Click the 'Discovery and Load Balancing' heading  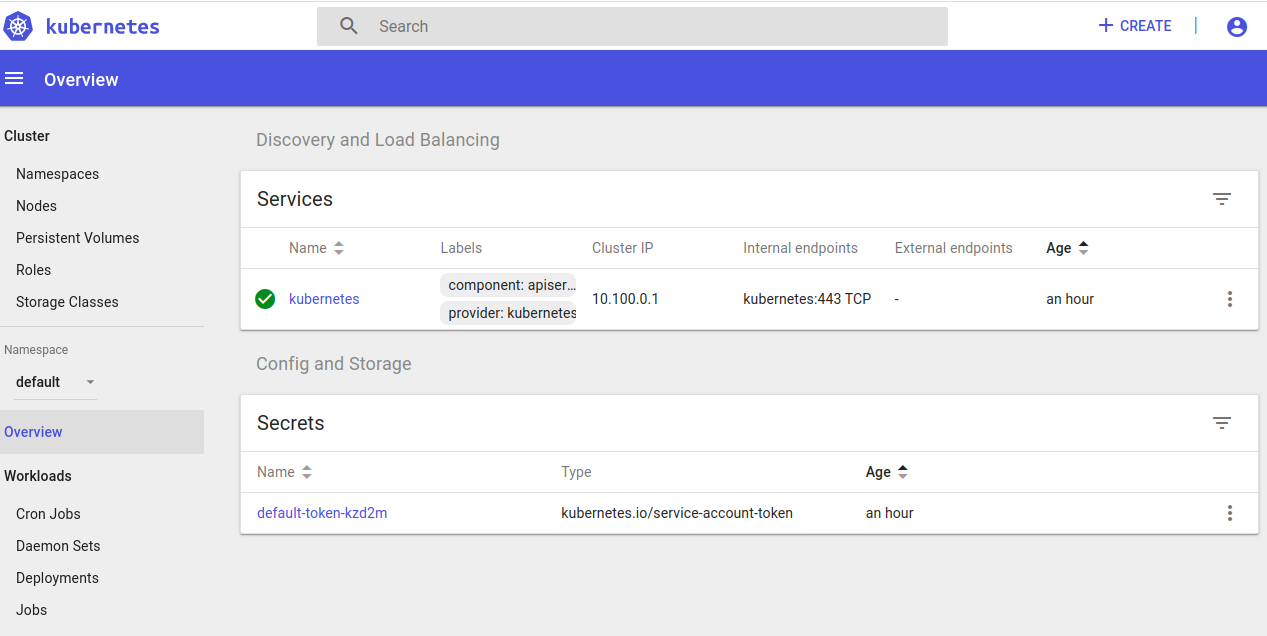(378, 140)
